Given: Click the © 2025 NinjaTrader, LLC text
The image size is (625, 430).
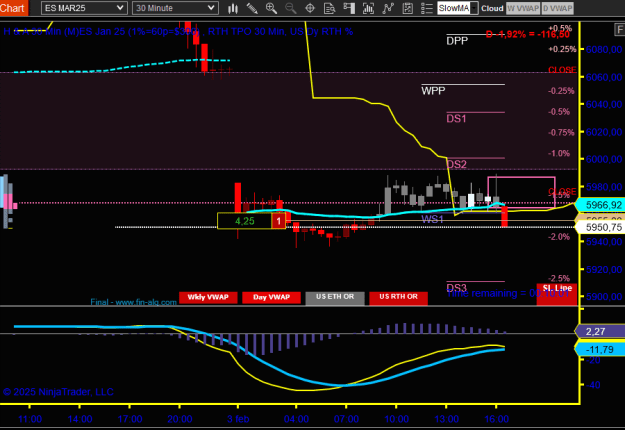Looking at the screenshot, I should pos(58,392).
